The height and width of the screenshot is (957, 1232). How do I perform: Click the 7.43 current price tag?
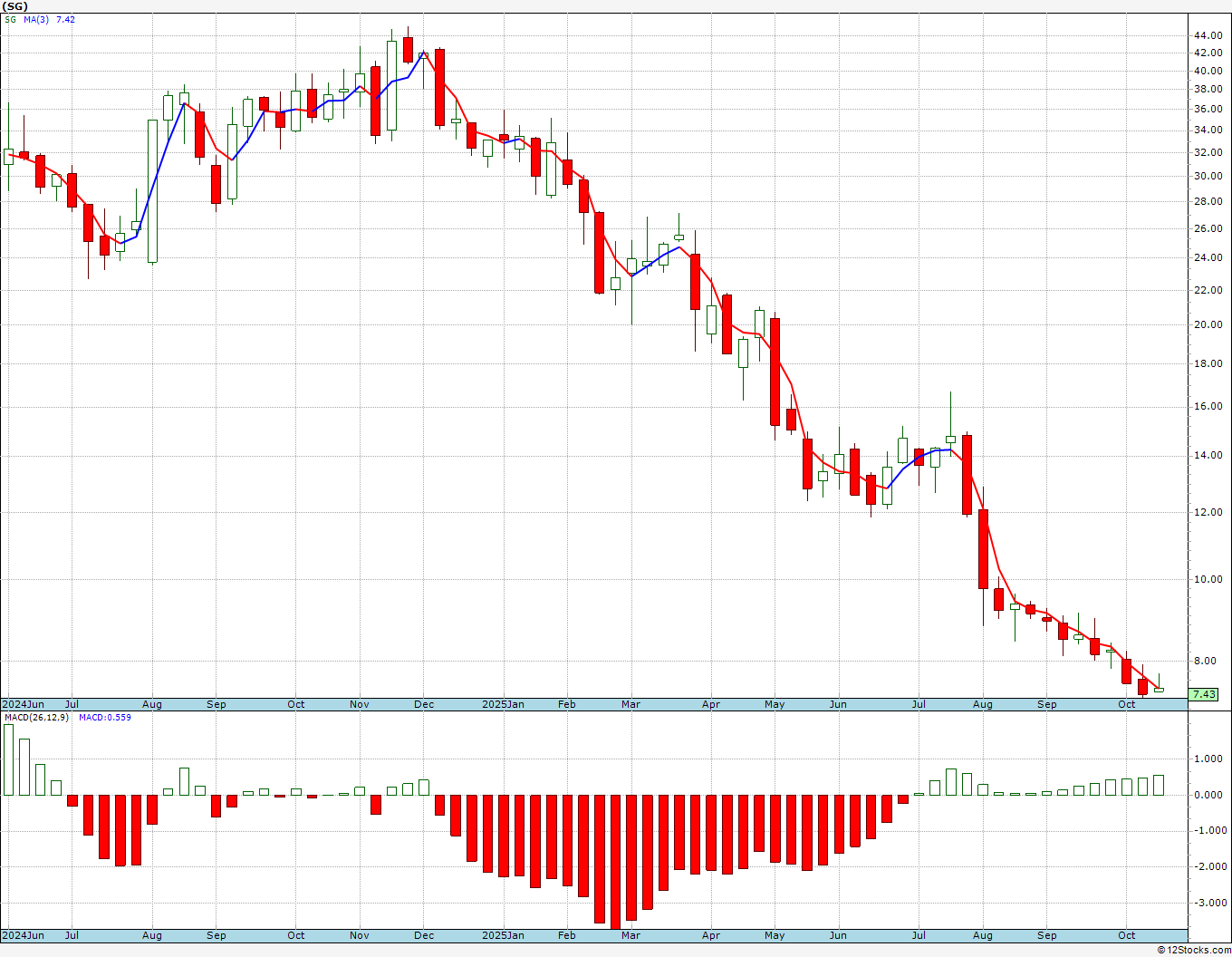point(1204,694)
